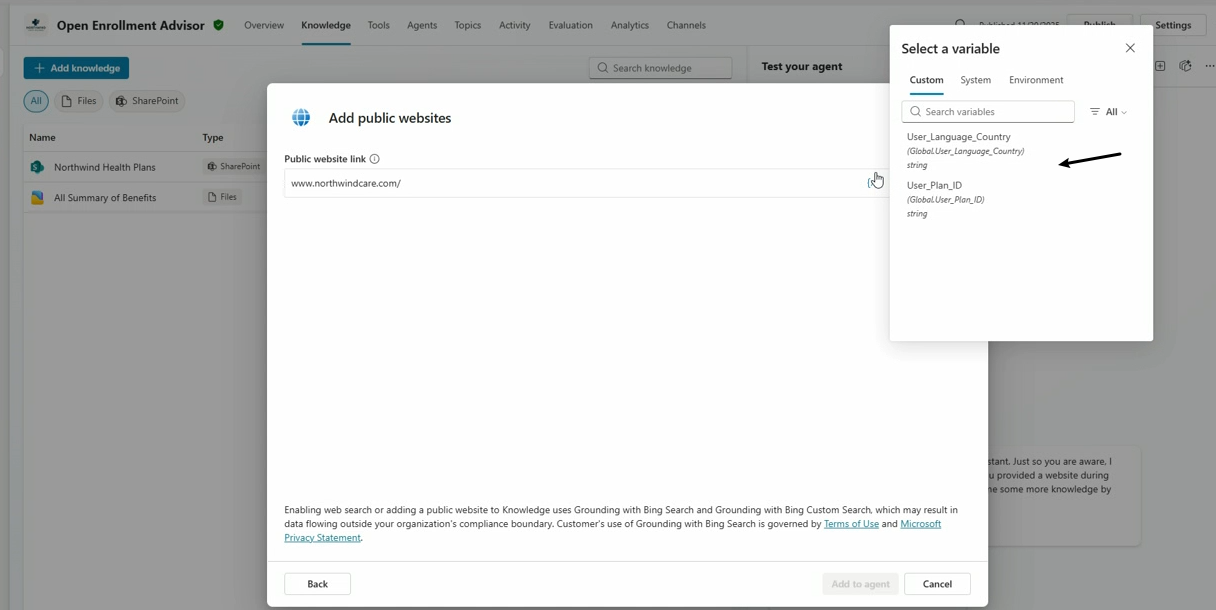Open the Channels tab
This screenshot has height=610, width=1216.
(x=686, y=25)
